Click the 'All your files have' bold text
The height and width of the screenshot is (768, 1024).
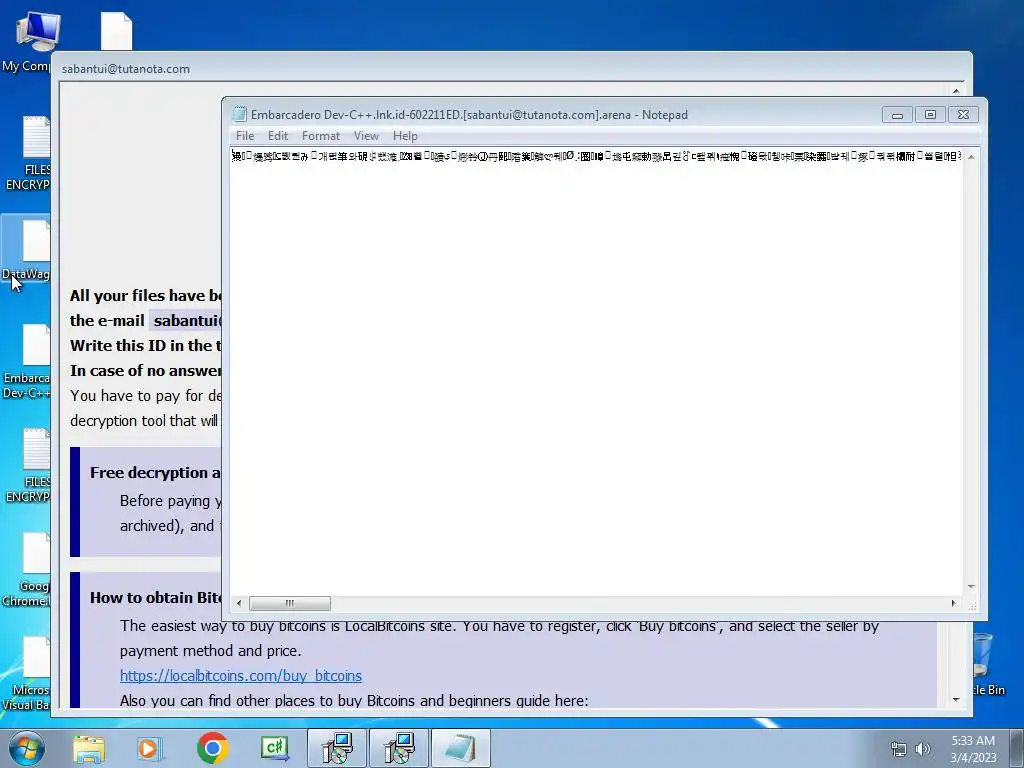point(146,295)
